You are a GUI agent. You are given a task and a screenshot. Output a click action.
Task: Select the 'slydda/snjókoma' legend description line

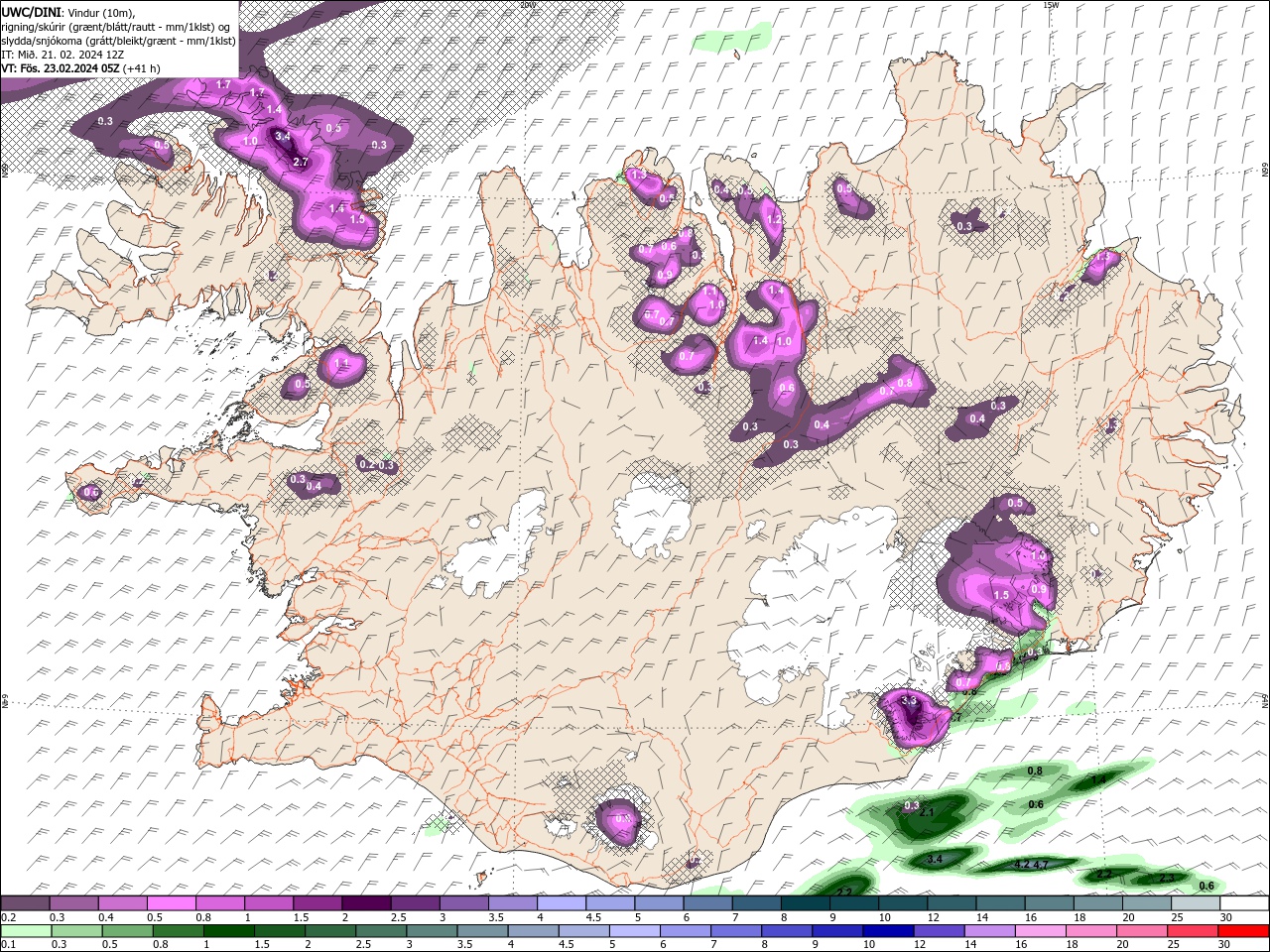click(x=118, y=41)
